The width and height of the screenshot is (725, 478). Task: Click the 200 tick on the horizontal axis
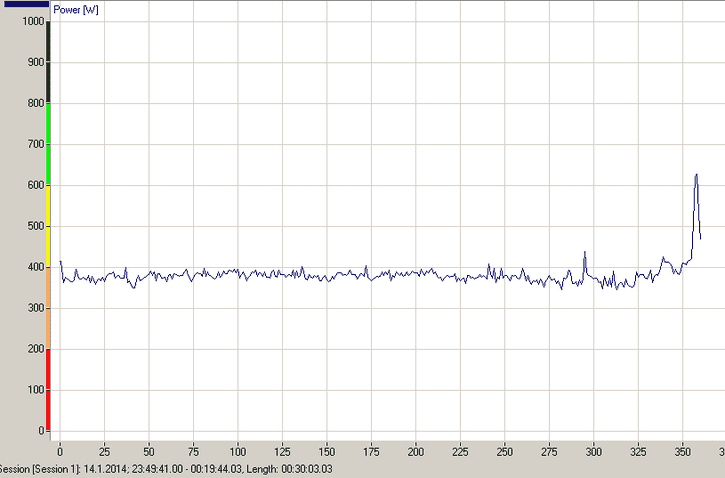[416, 451]
